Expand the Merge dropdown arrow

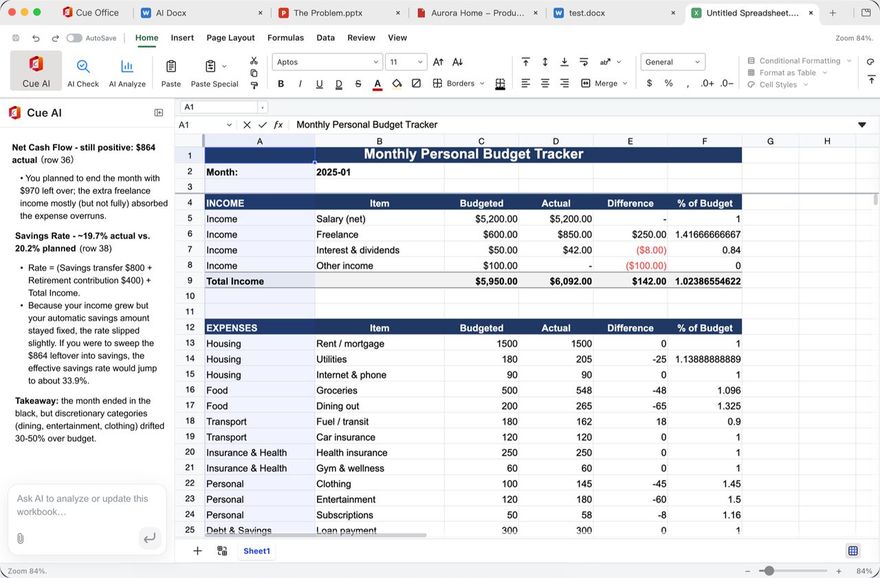tap(624, 84)
